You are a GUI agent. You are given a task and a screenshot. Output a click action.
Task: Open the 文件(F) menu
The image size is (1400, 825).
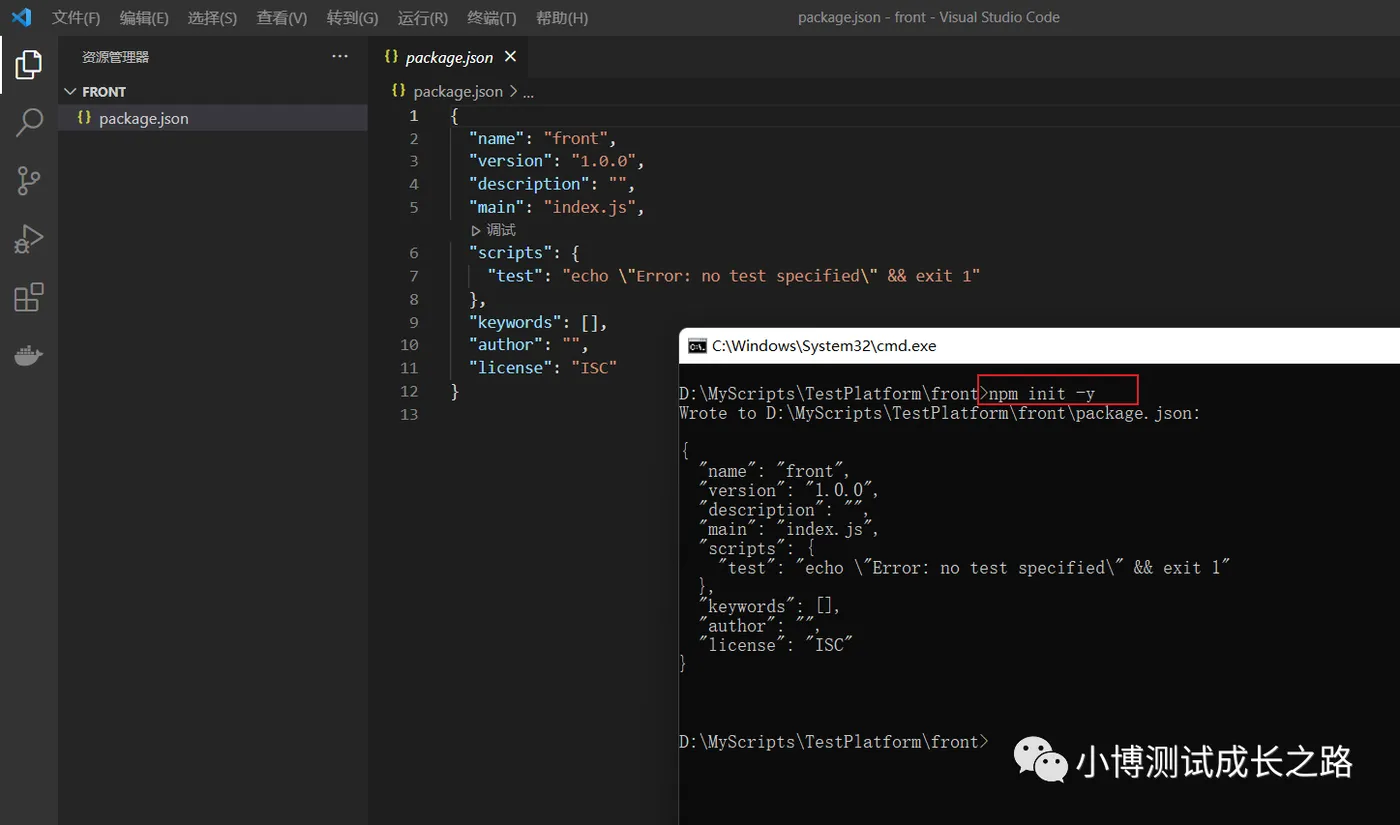pyautogui.click(x=76, y=18)
